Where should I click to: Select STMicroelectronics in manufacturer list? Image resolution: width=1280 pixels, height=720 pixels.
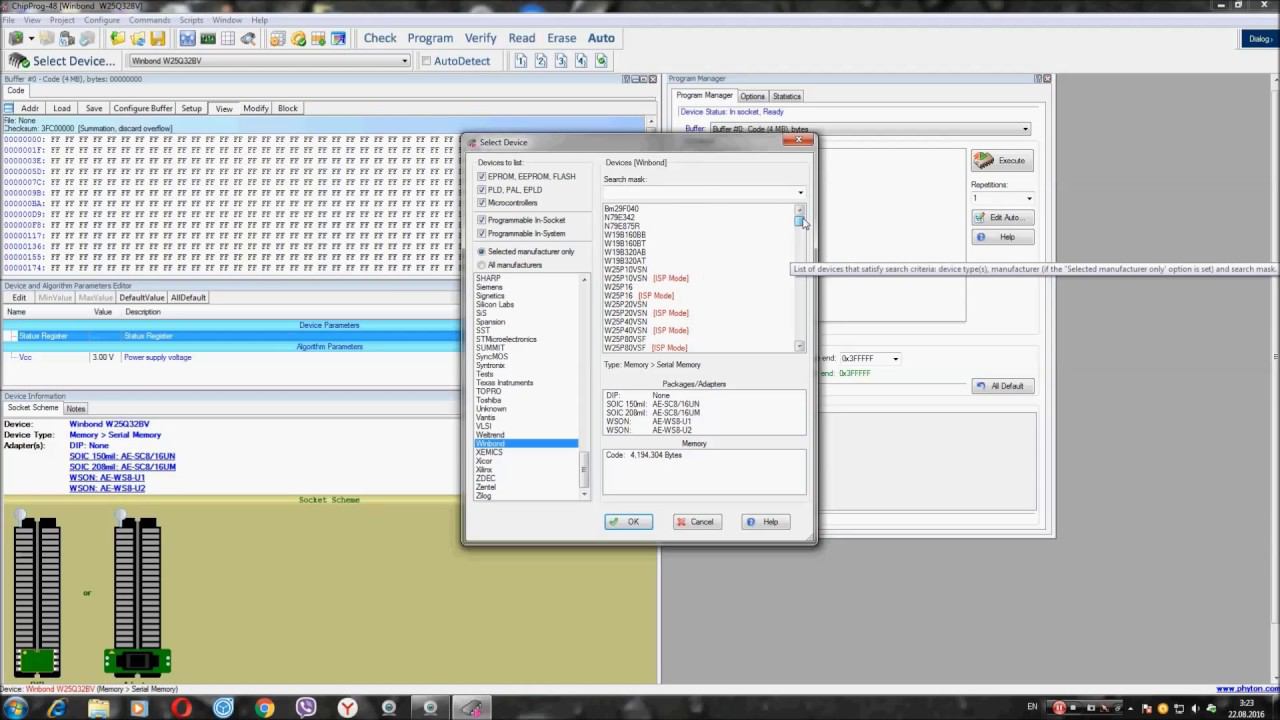tap(506, 339)
